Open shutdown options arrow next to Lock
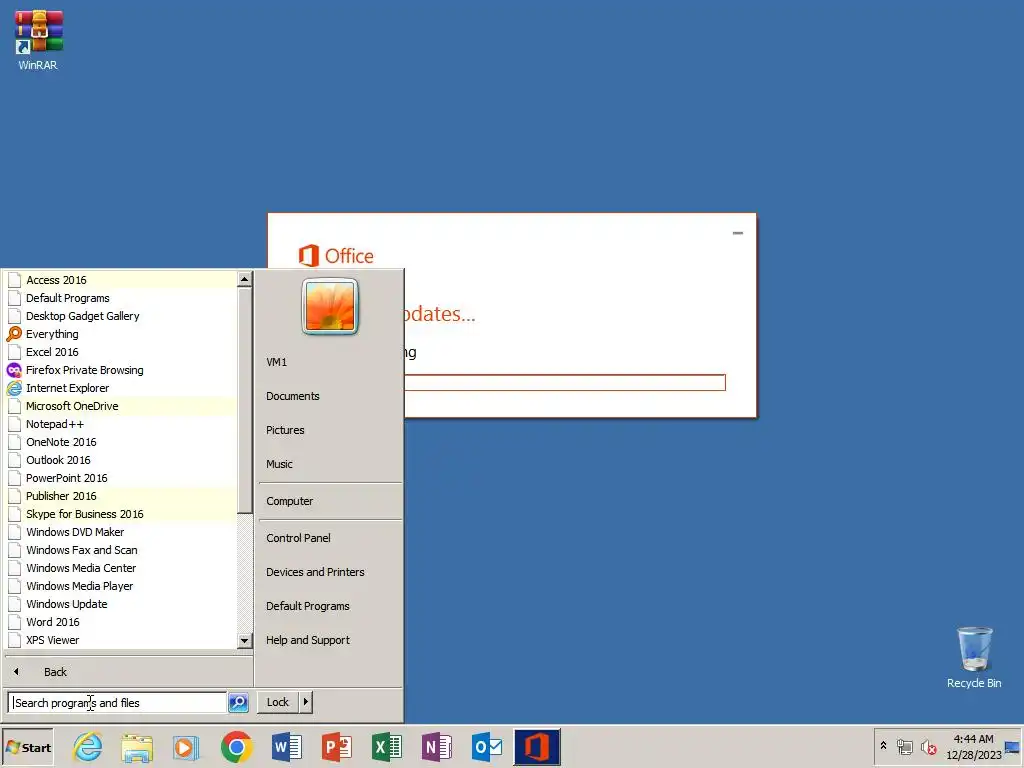Viewport: 1024px width, 768px height. [x=305, y=702]
